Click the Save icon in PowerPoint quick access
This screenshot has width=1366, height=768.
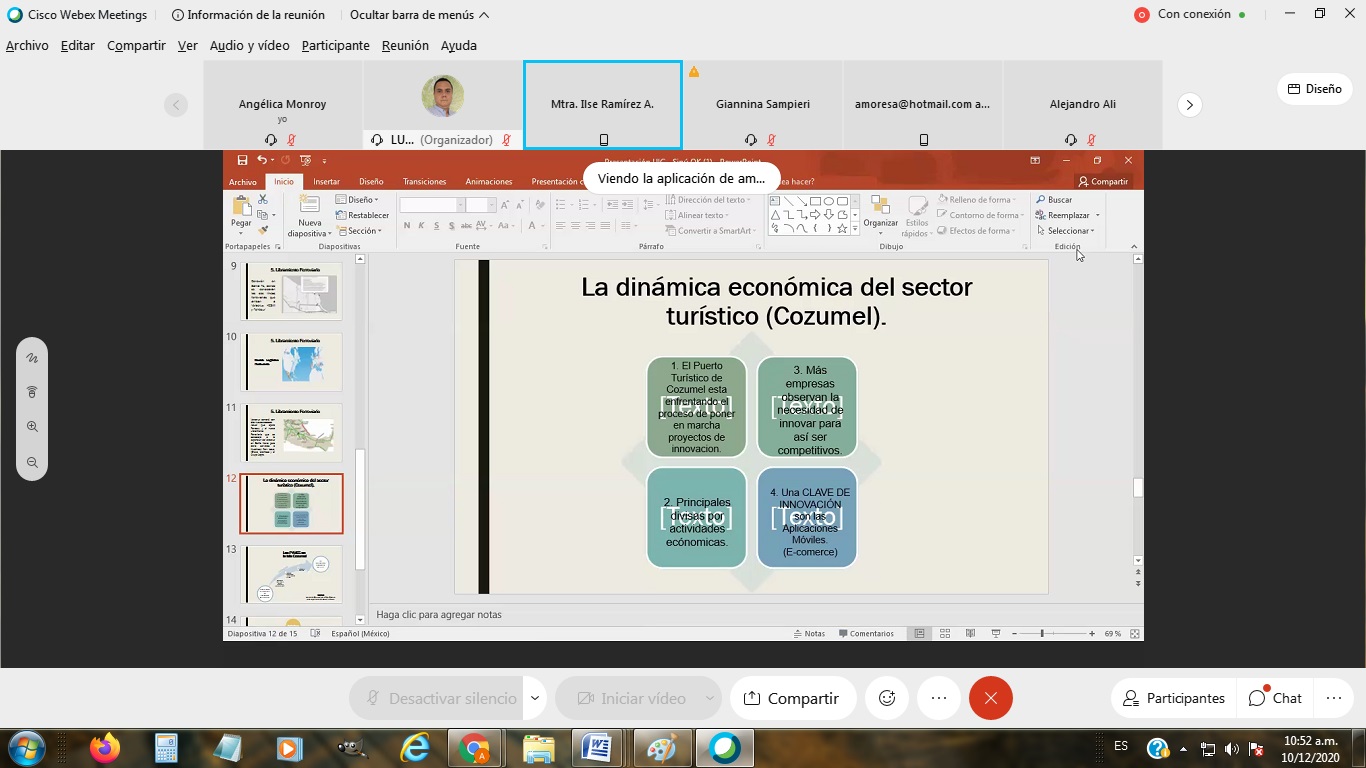click(242, 160)
